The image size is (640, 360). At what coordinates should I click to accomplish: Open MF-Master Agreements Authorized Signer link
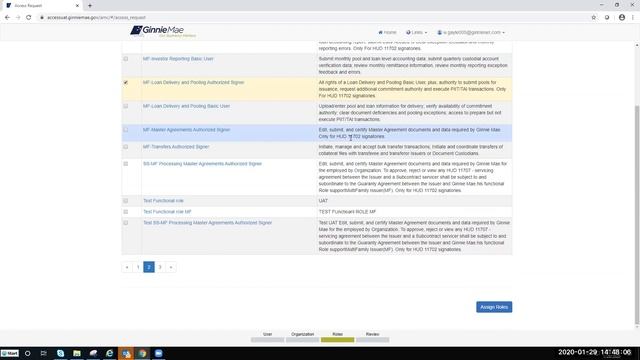[187, 130]
